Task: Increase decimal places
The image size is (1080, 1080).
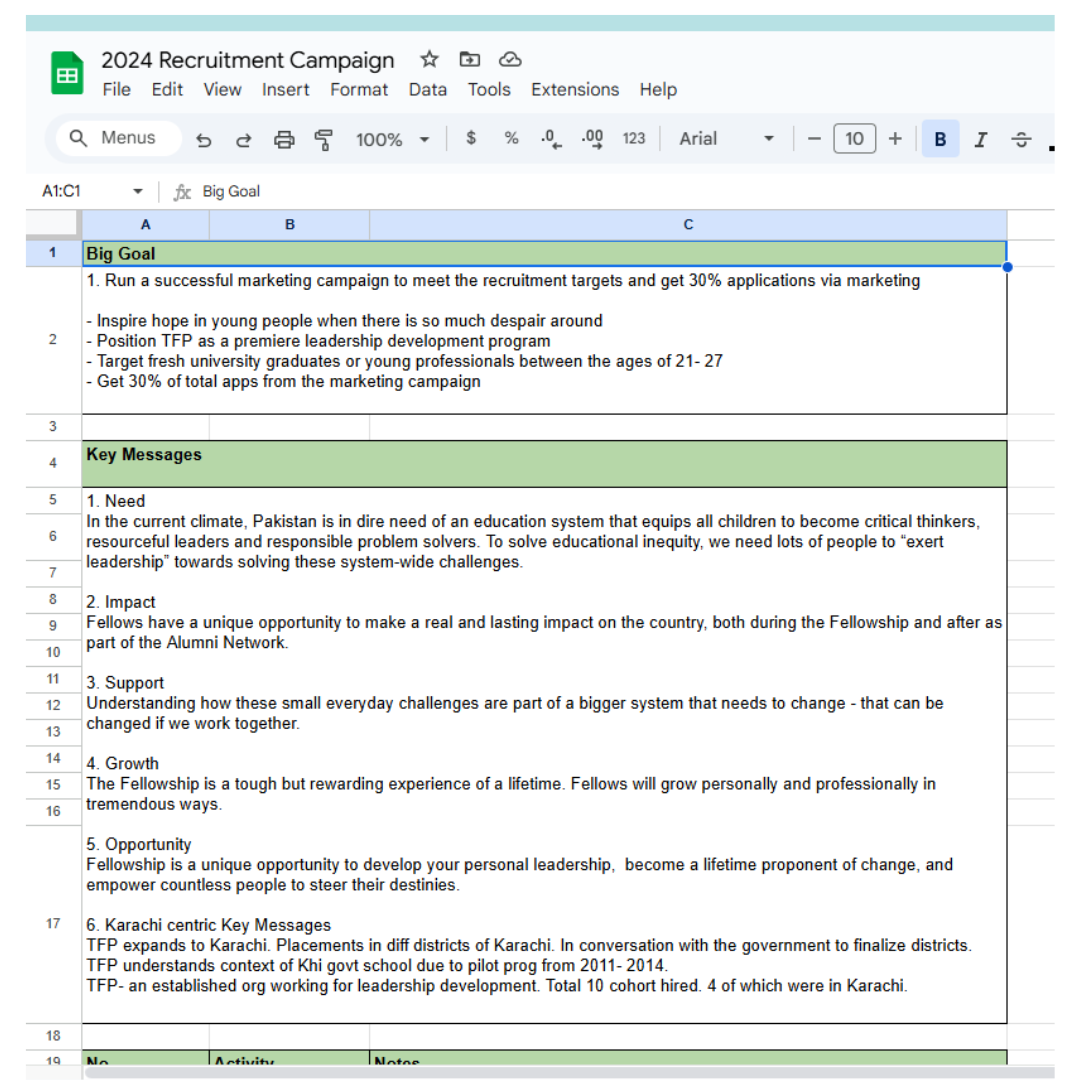Action: [592, 139]
